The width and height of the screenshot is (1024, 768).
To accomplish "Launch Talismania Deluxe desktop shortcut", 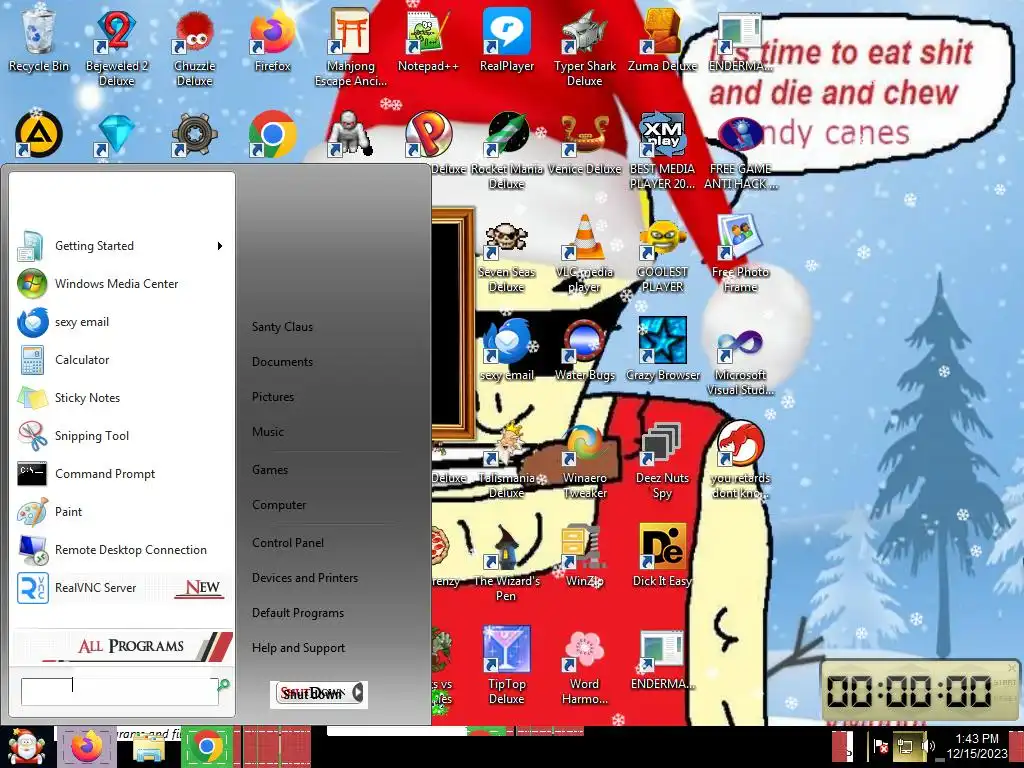I will [x=507, y=460].
